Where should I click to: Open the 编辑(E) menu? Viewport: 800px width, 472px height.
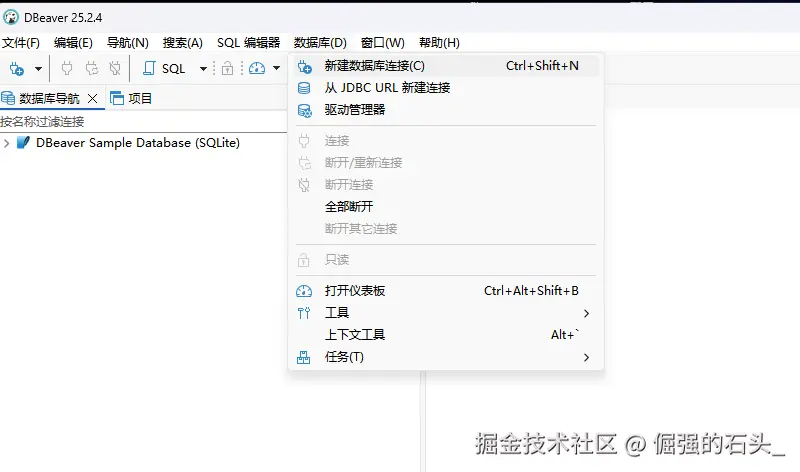[73, 42]
